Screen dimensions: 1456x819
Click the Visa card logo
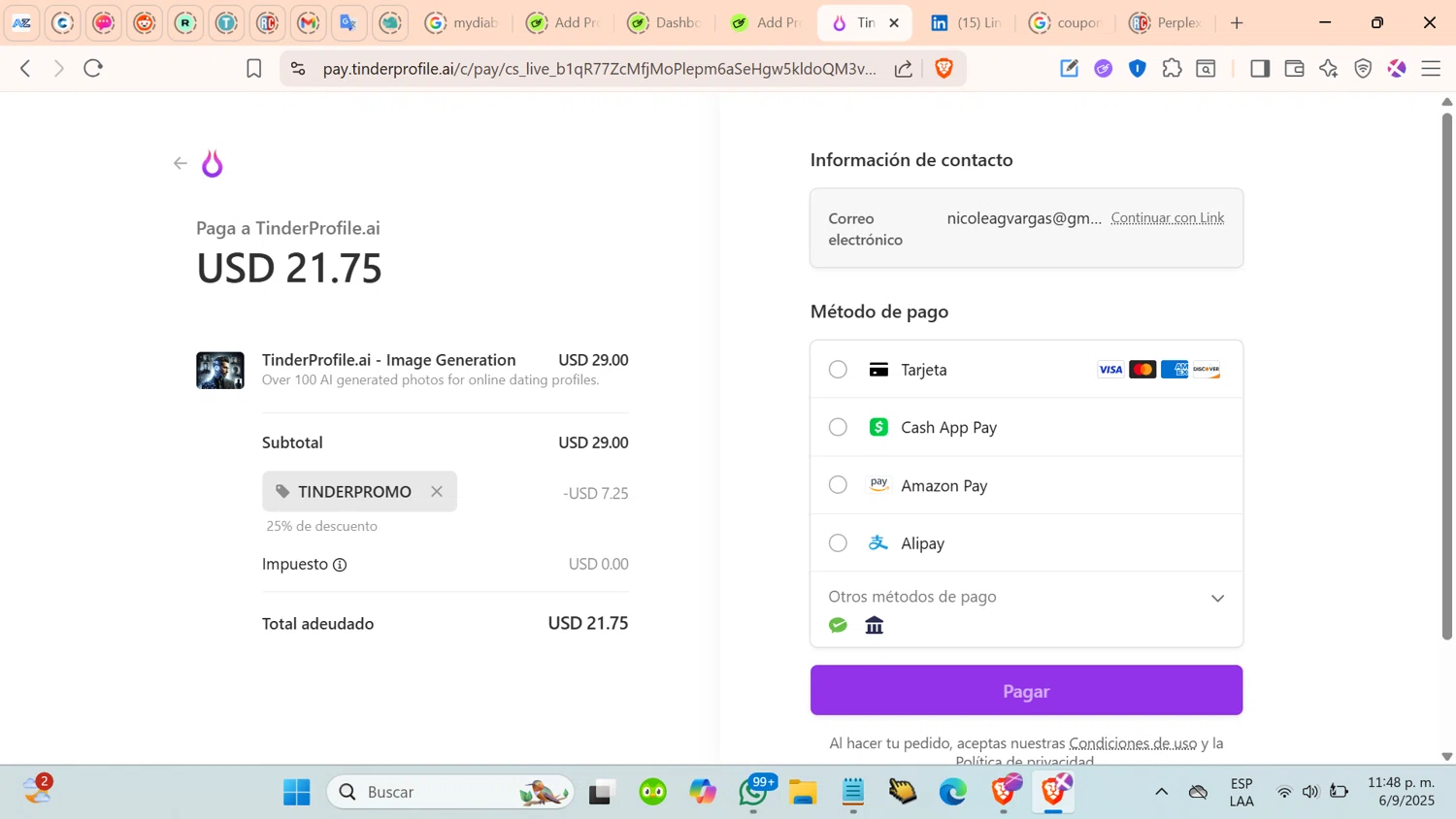click(1110, 370)
